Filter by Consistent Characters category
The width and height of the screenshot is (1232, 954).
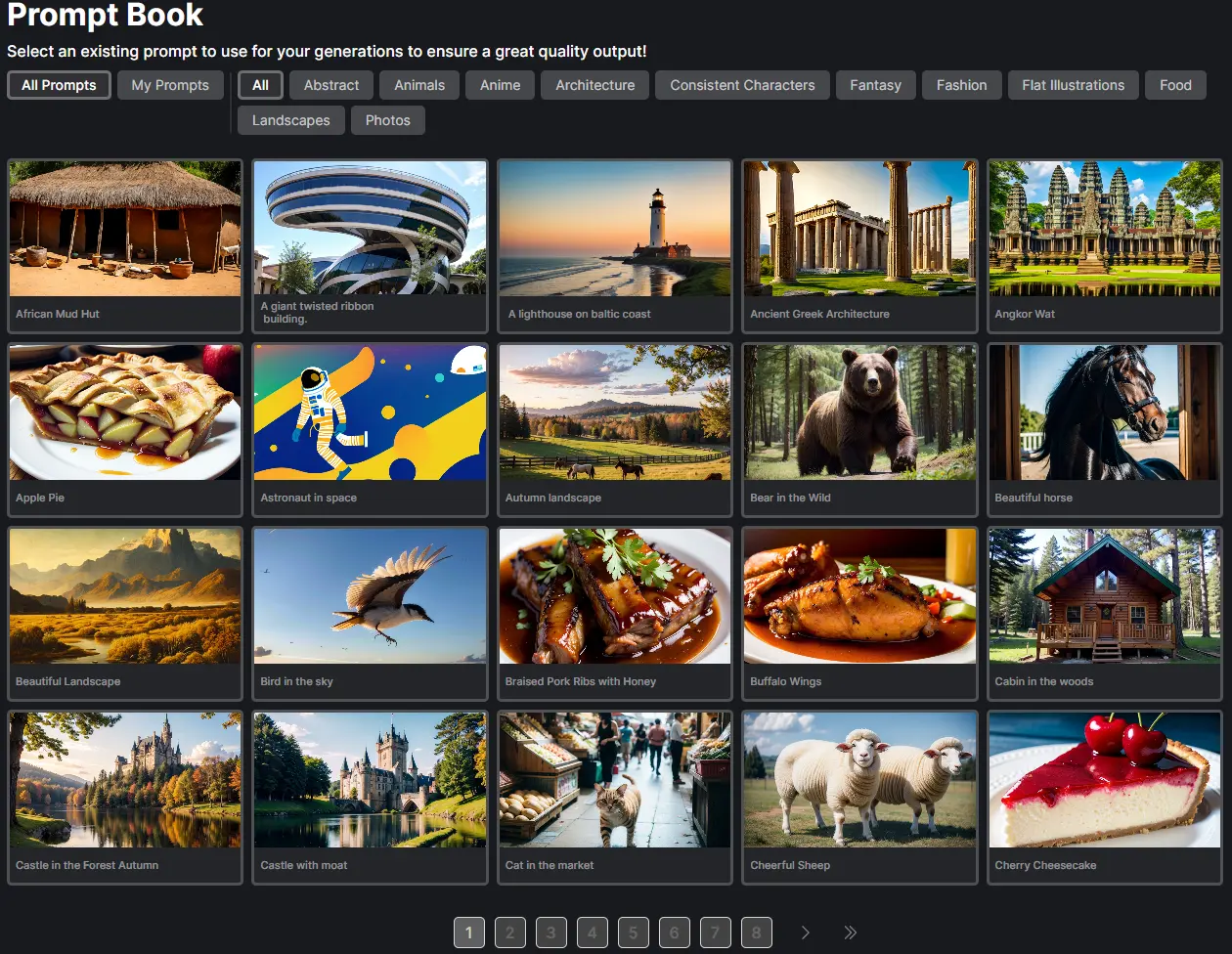pos(742,85)
